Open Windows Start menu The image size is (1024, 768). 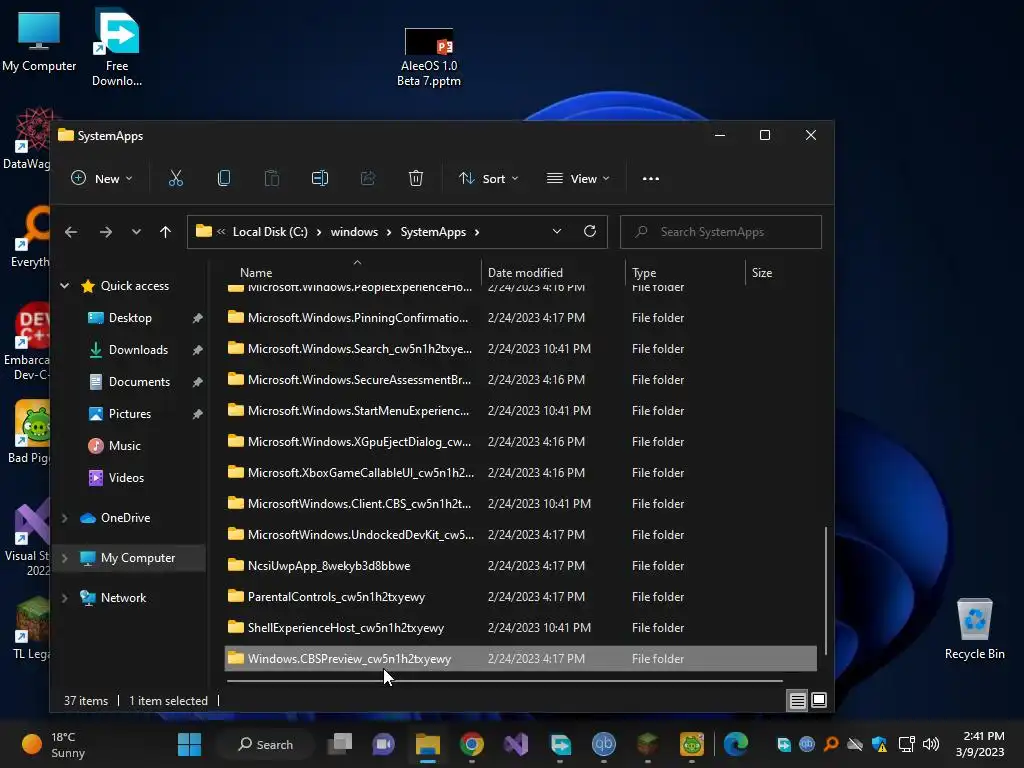tap(189, 744)
